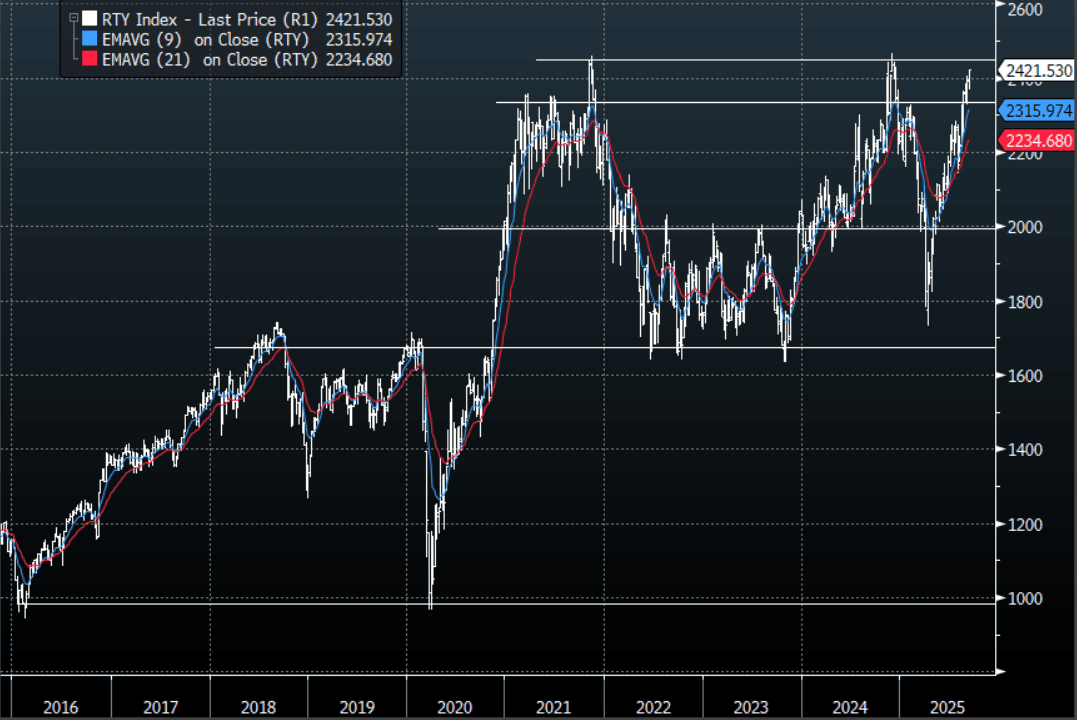
Task: Click the blue 2315.974 axis tag
Action: coord(1035,110)
